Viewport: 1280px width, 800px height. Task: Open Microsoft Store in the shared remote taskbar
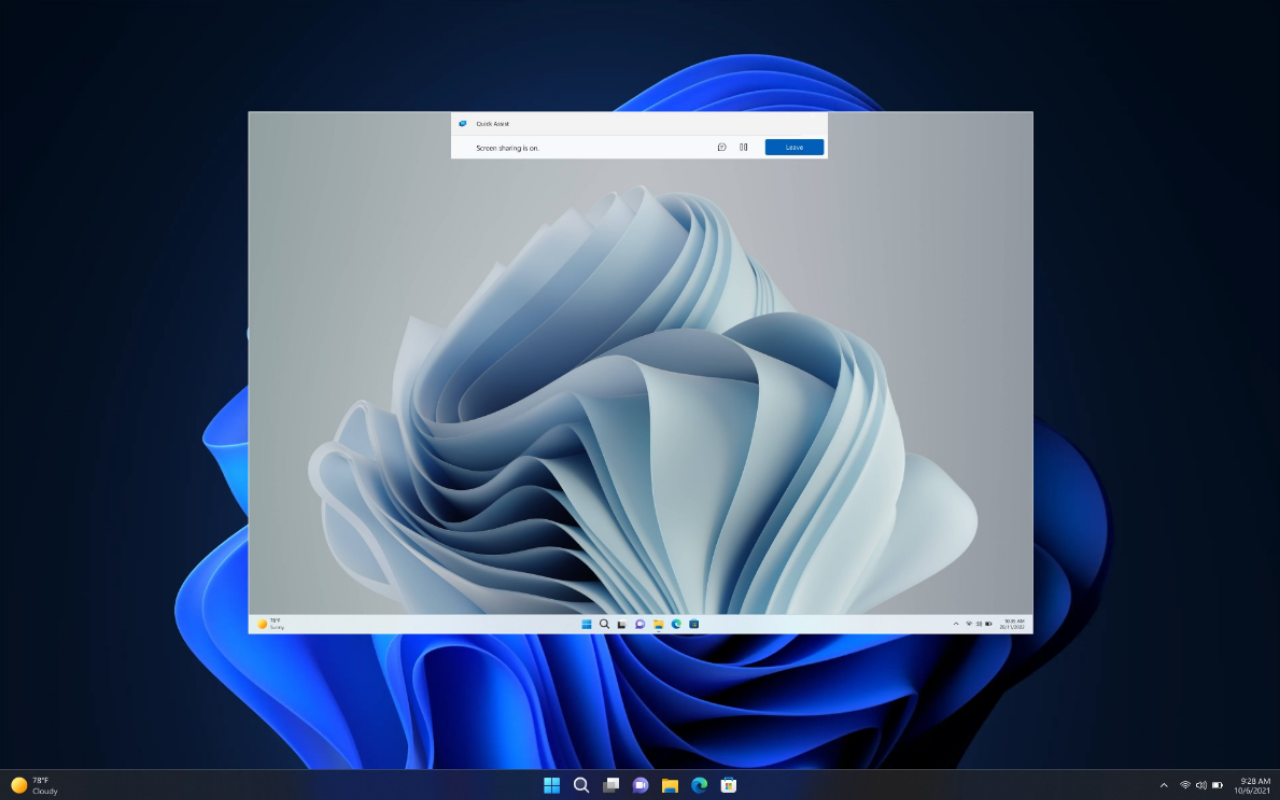(x=694, y=624)
